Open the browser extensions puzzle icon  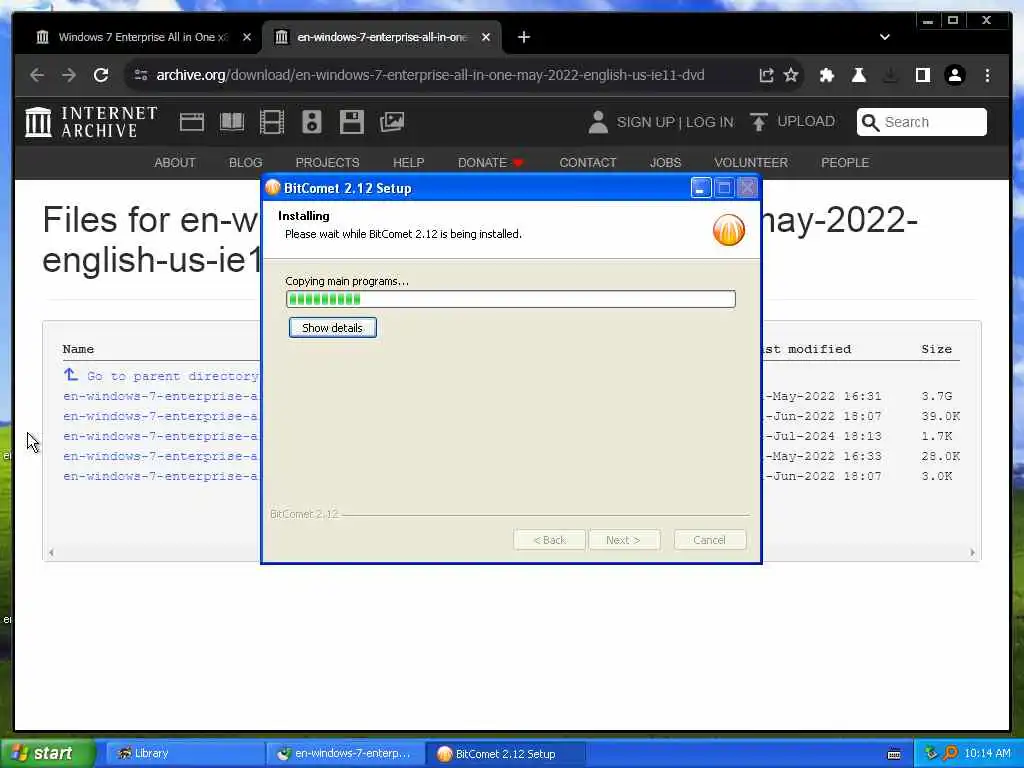(x=827, y=75)
